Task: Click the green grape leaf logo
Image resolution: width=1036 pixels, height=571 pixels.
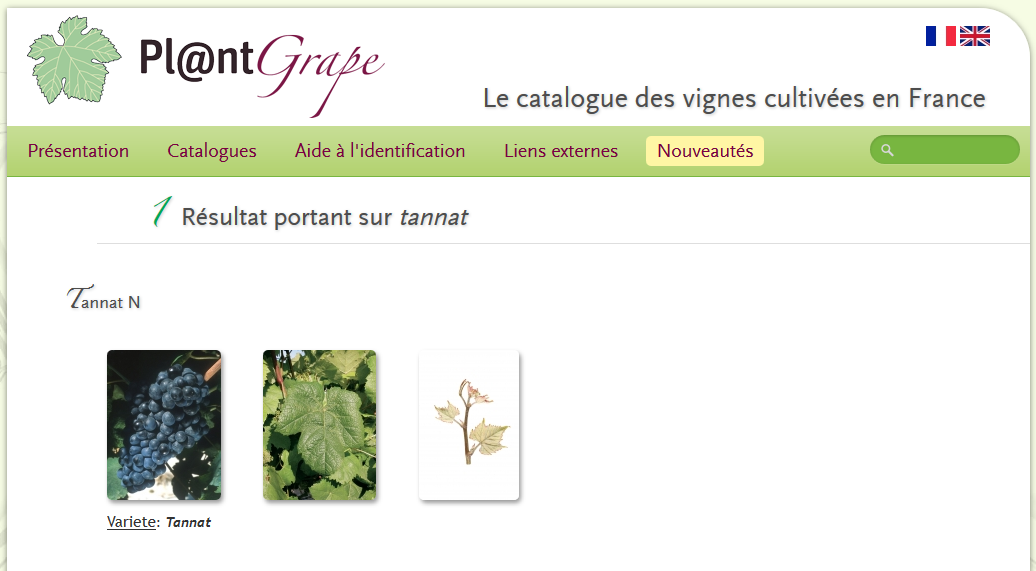Action: (x=74, y=59)
